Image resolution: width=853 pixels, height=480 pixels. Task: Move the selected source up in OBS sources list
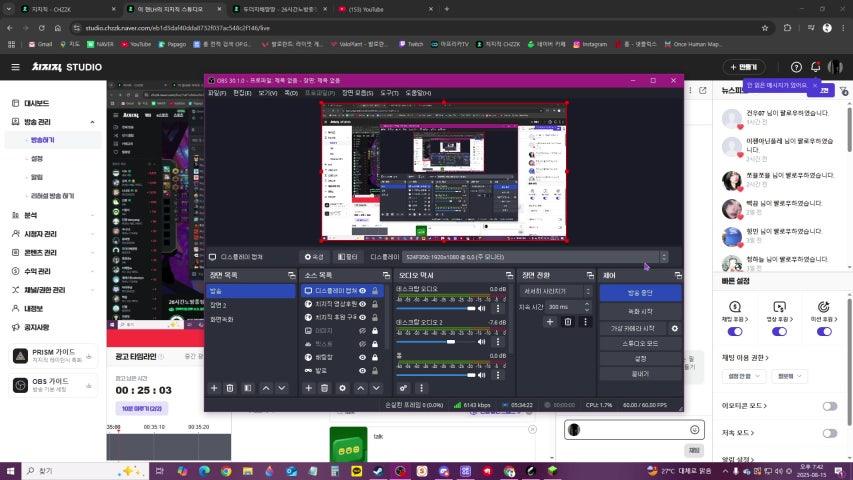click(360, 388)
